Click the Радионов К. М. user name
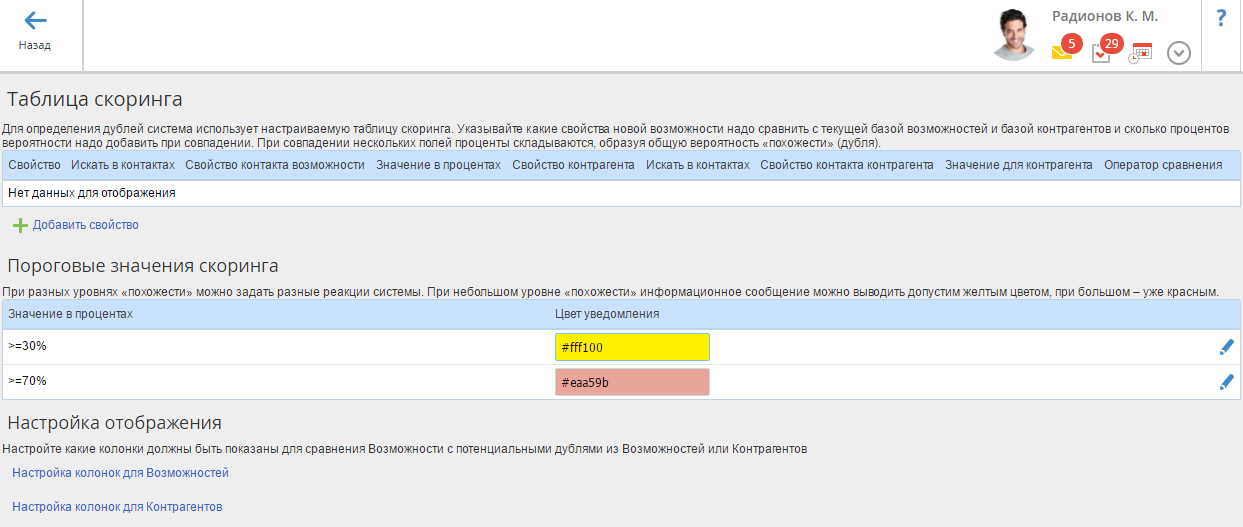Screen dimensions: 1243x527 (1105, 17)
